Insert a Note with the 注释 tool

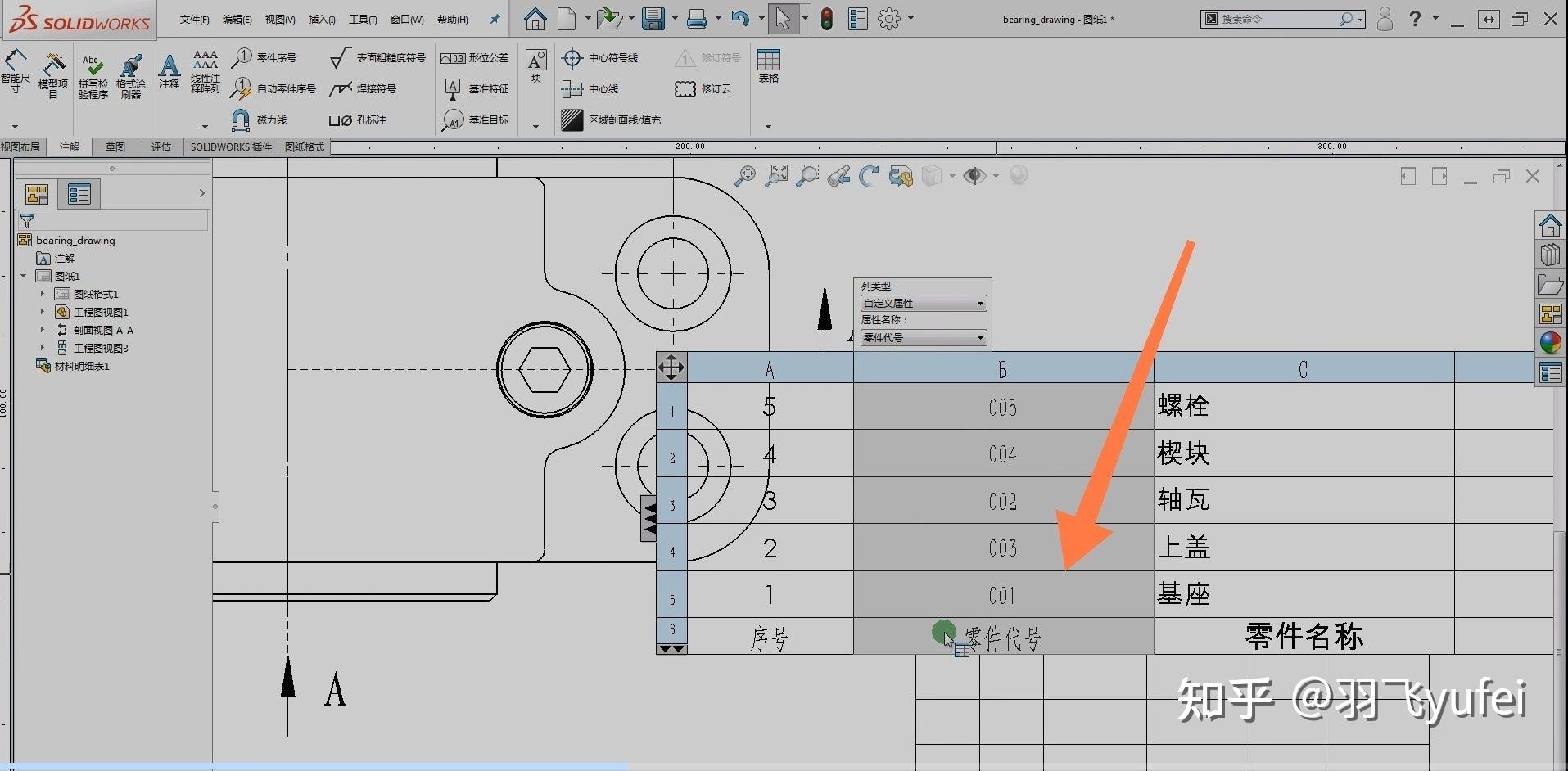click(169, 72)
